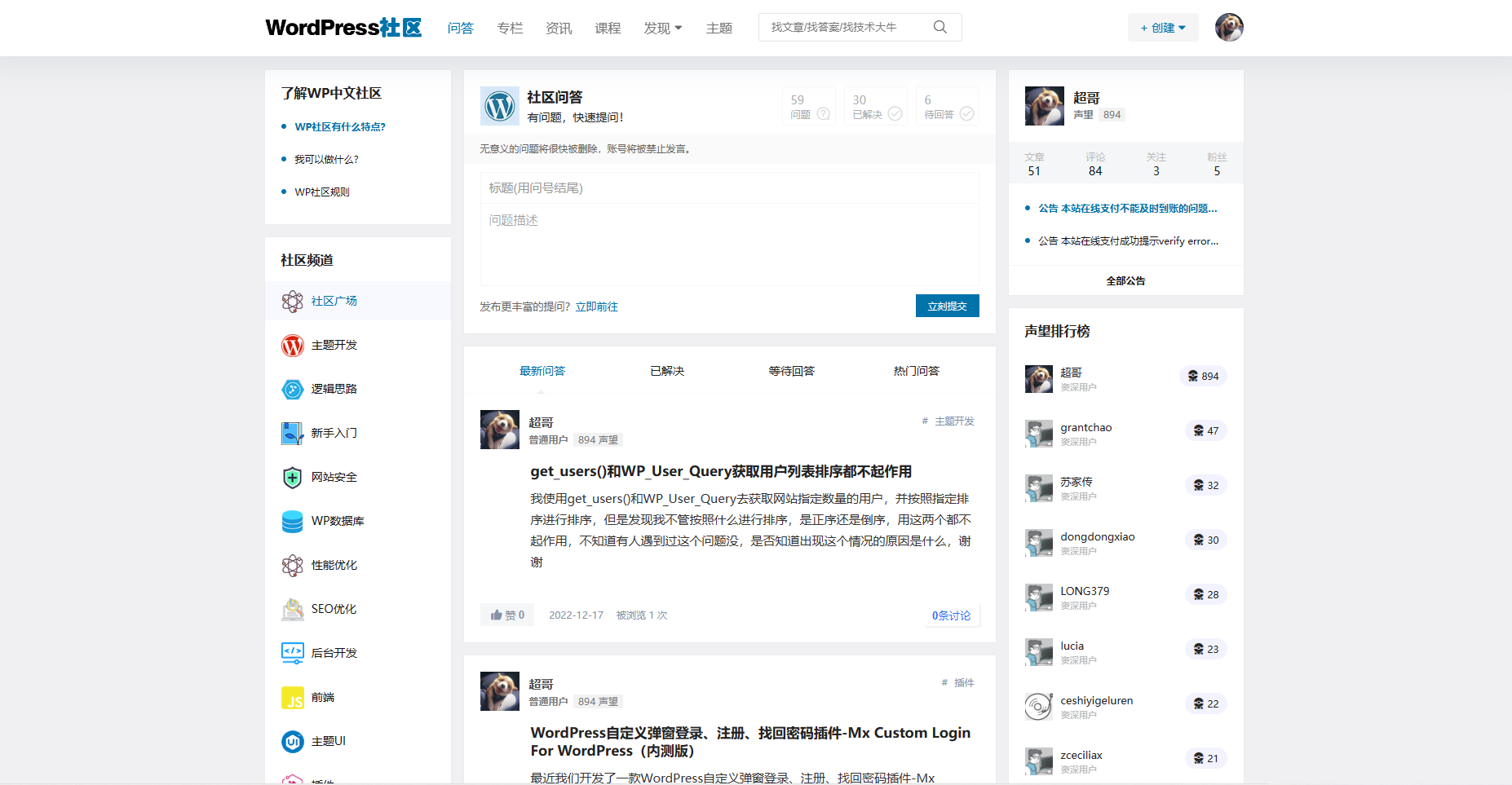Open the 性能优化 channel icon
1512x785 pixels.
[x=292, y=566]
